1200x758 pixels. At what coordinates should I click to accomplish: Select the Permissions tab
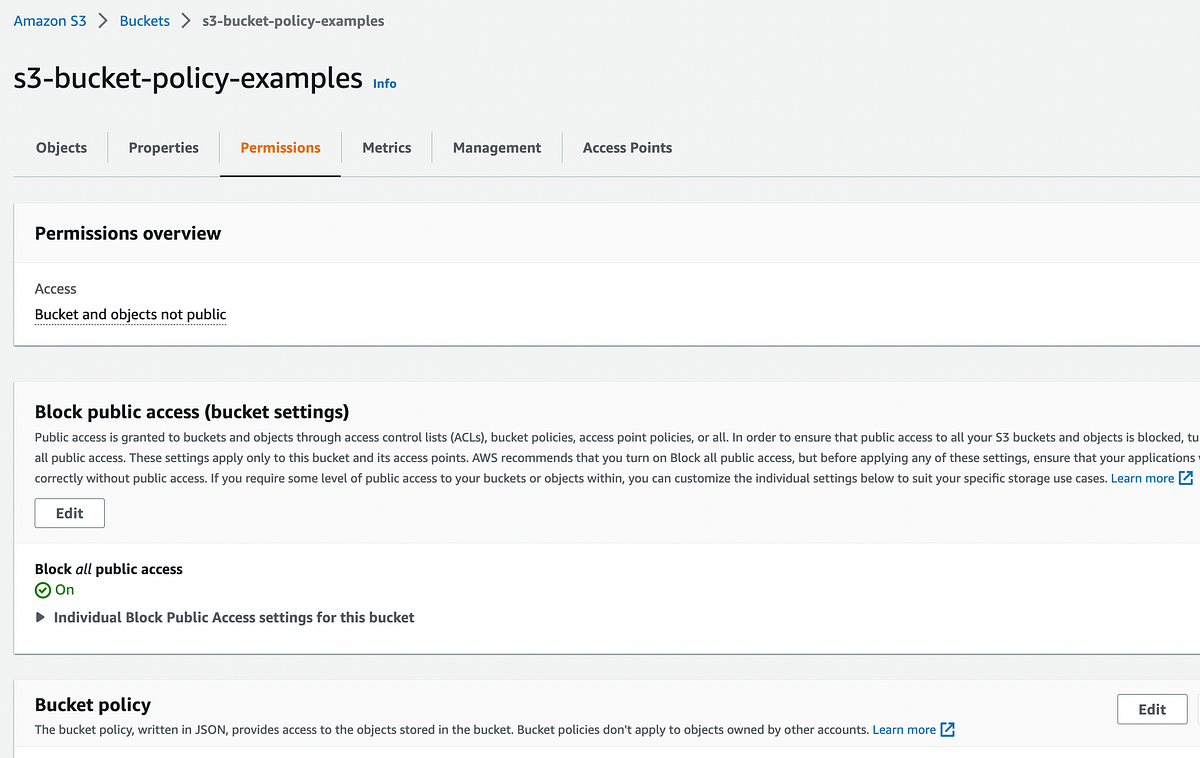[280, 147]
